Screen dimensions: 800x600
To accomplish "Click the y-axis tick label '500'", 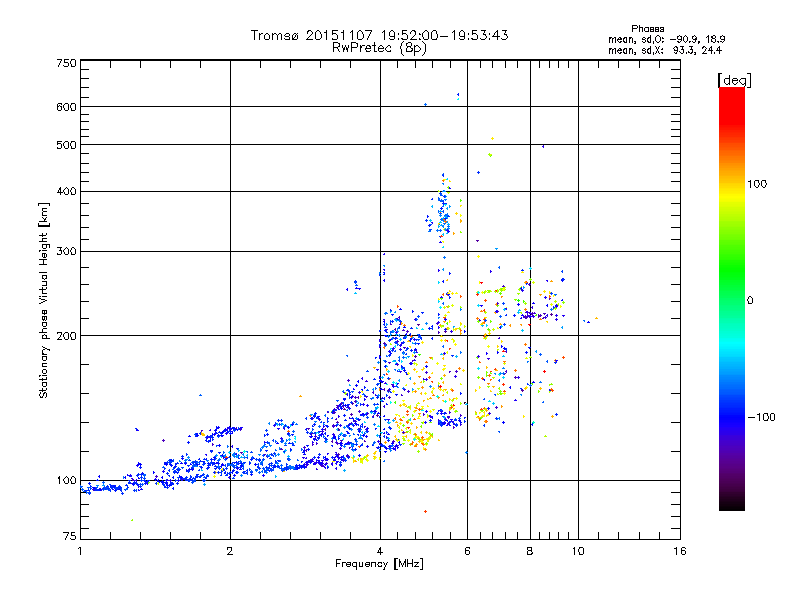I will pyautogui.click(x=66, y=145).
